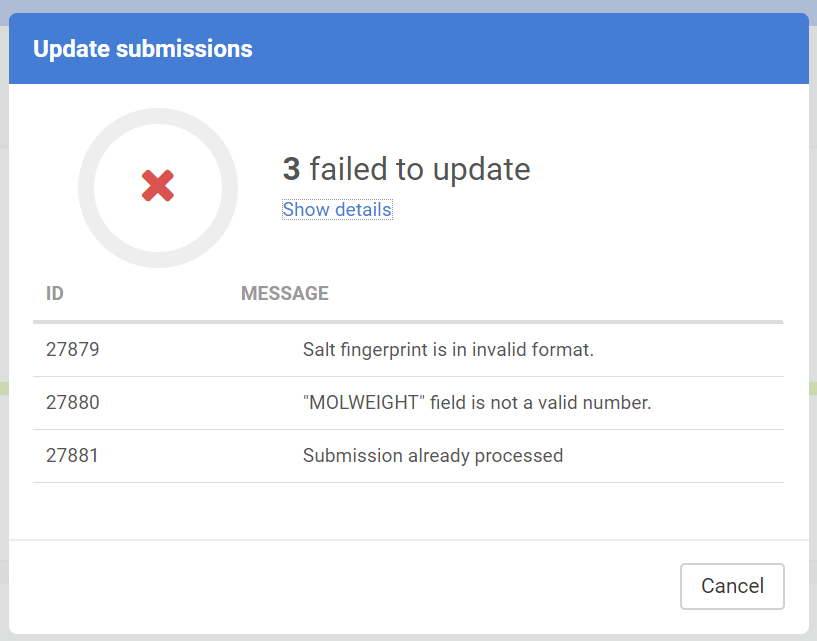Click the bold number 3 failure count
Image resolution: width=817 pixels, height=641 pixels.
(x=291, y=169)
